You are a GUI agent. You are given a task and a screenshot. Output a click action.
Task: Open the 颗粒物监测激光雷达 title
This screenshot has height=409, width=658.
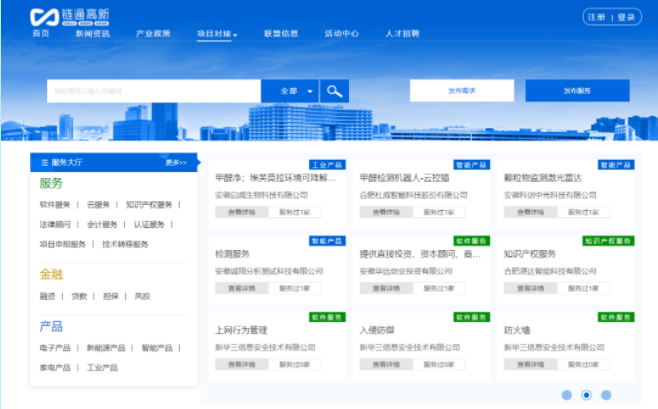point(543,178)
